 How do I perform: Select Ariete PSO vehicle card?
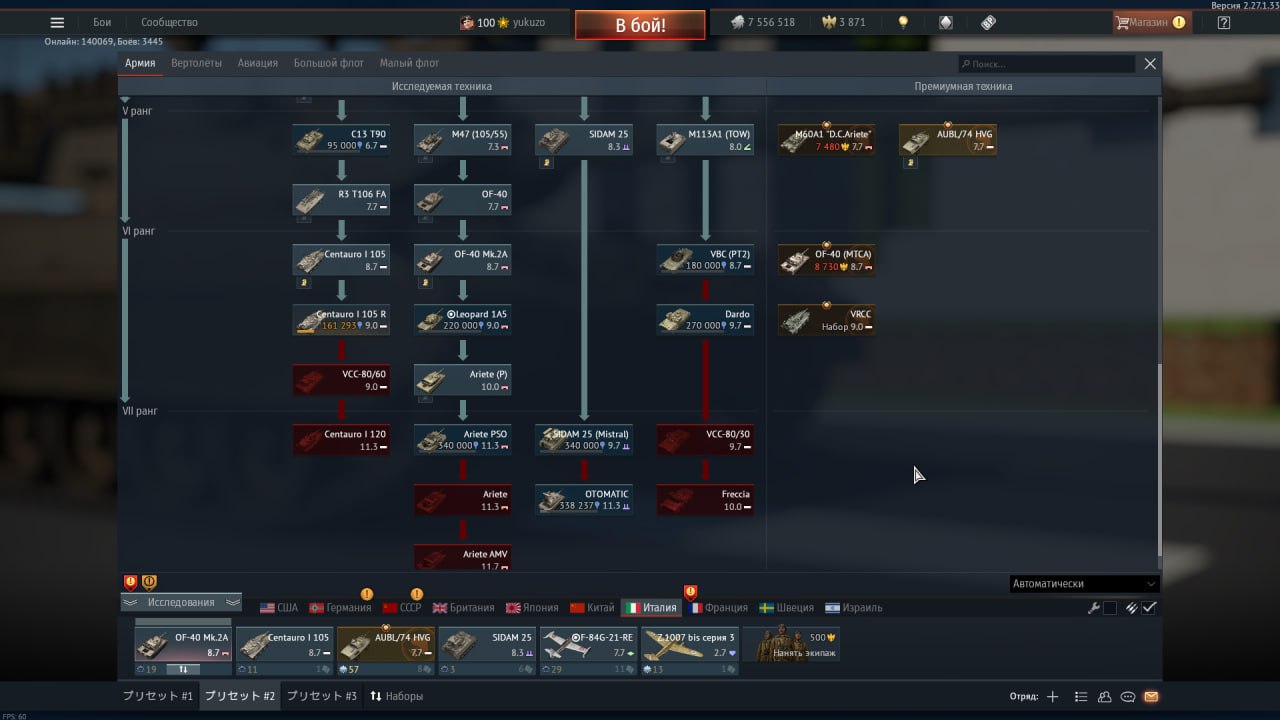pos(462,440)
